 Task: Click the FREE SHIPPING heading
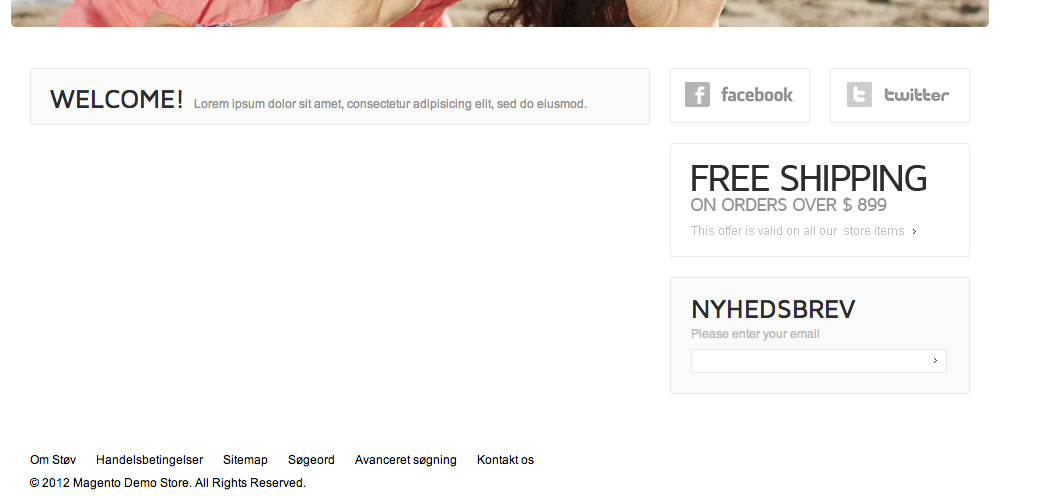coord(808,179)
